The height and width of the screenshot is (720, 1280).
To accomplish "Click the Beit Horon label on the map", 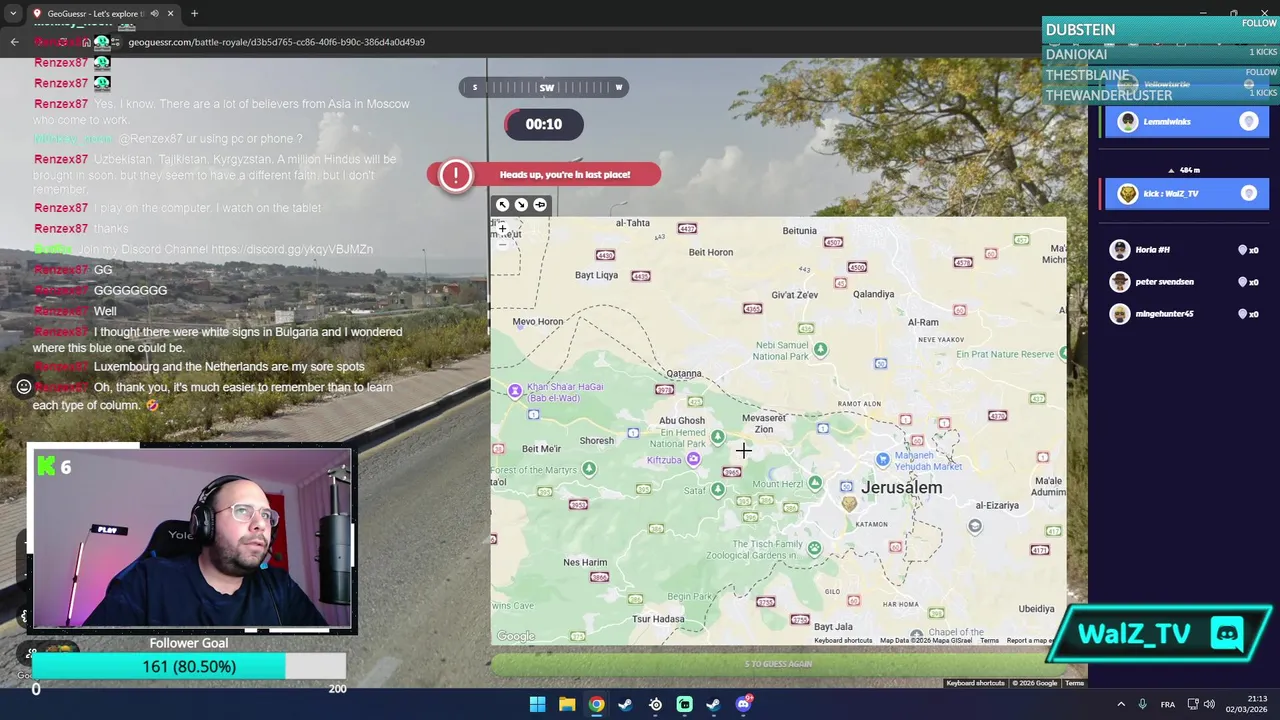I will [711, 252].
